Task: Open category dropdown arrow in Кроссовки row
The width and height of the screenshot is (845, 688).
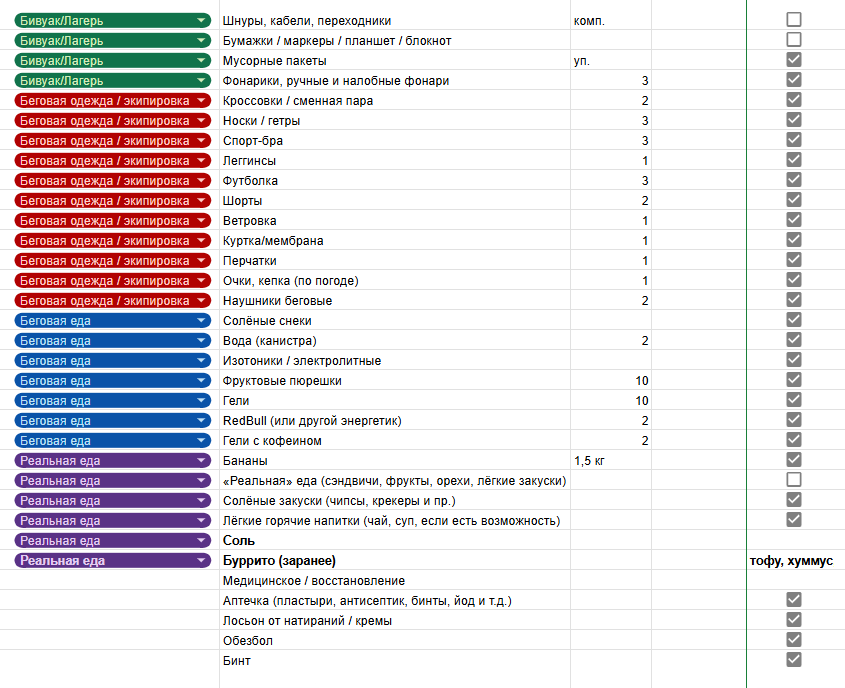Action: [x=202, y=101]
